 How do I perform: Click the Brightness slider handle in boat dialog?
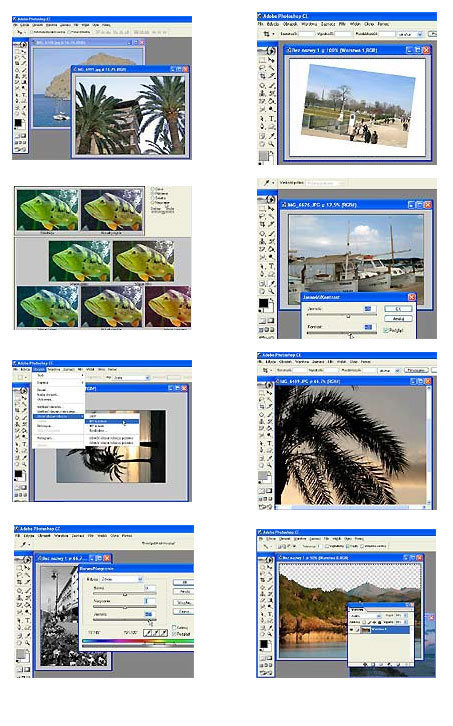click(x=348, y=316)
